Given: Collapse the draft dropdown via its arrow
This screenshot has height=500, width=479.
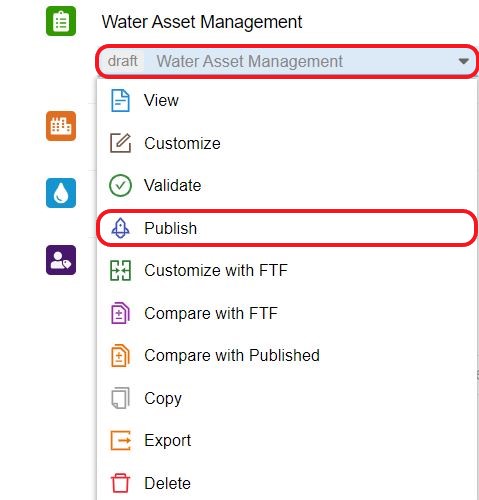Looking at the screenshot, I should 464,61.
